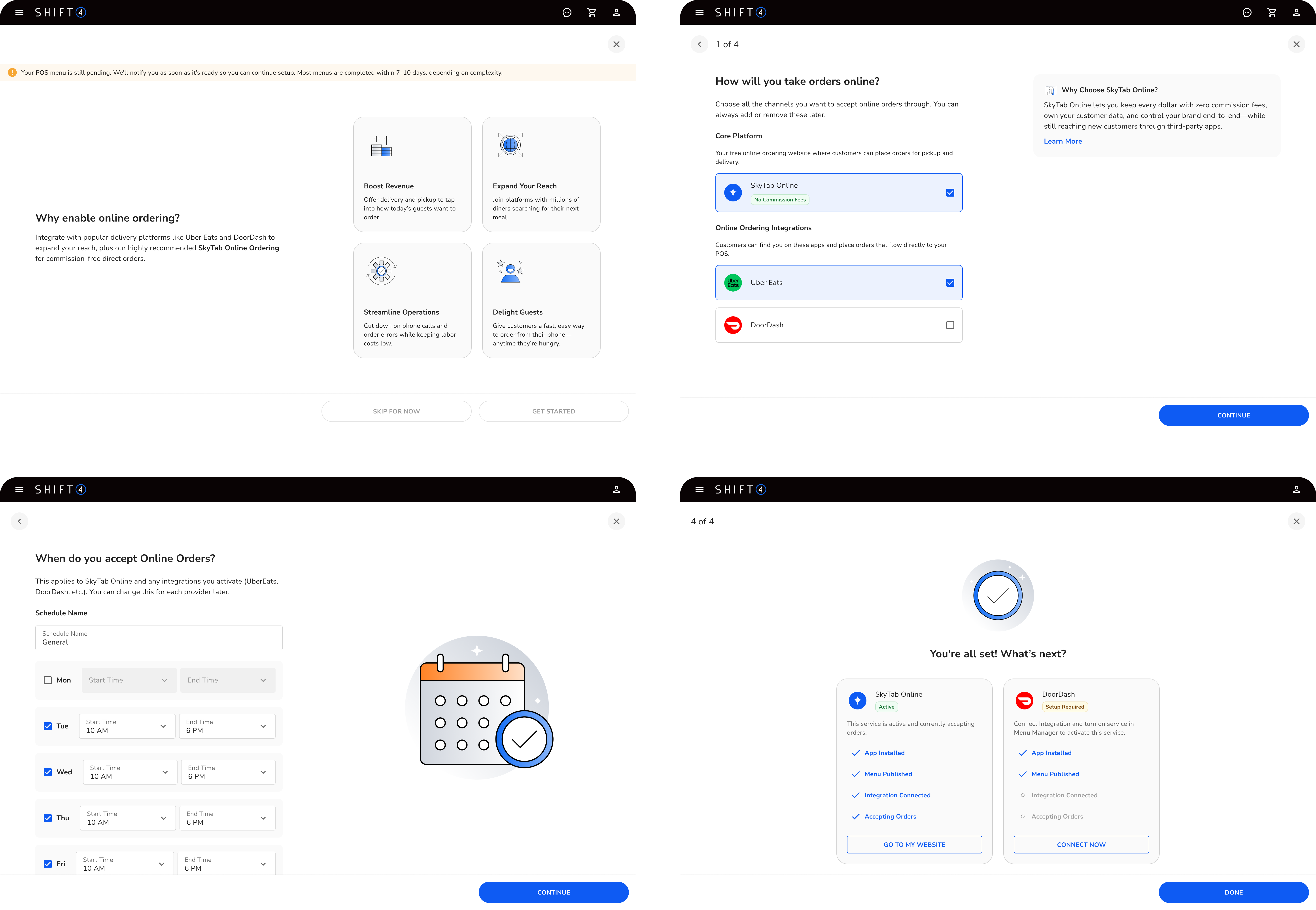This screenshot has width=1316, height=910.
Task: Open Thu End Time dropdown
Action: (227, 818)
